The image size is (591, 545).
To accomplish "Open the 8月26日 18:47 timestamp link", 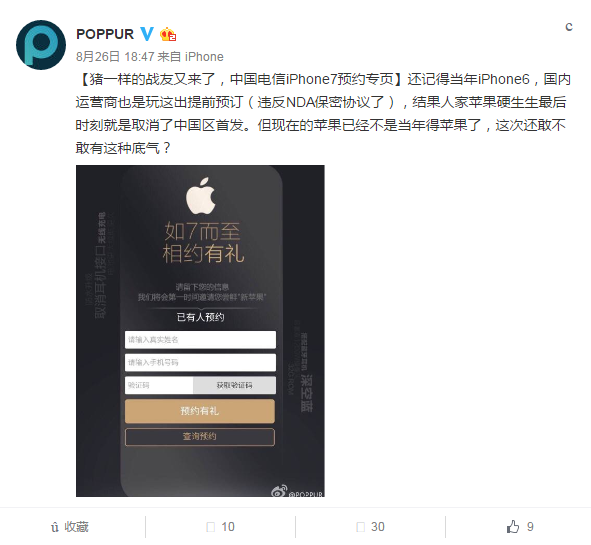I will click(x=115, y=57).
